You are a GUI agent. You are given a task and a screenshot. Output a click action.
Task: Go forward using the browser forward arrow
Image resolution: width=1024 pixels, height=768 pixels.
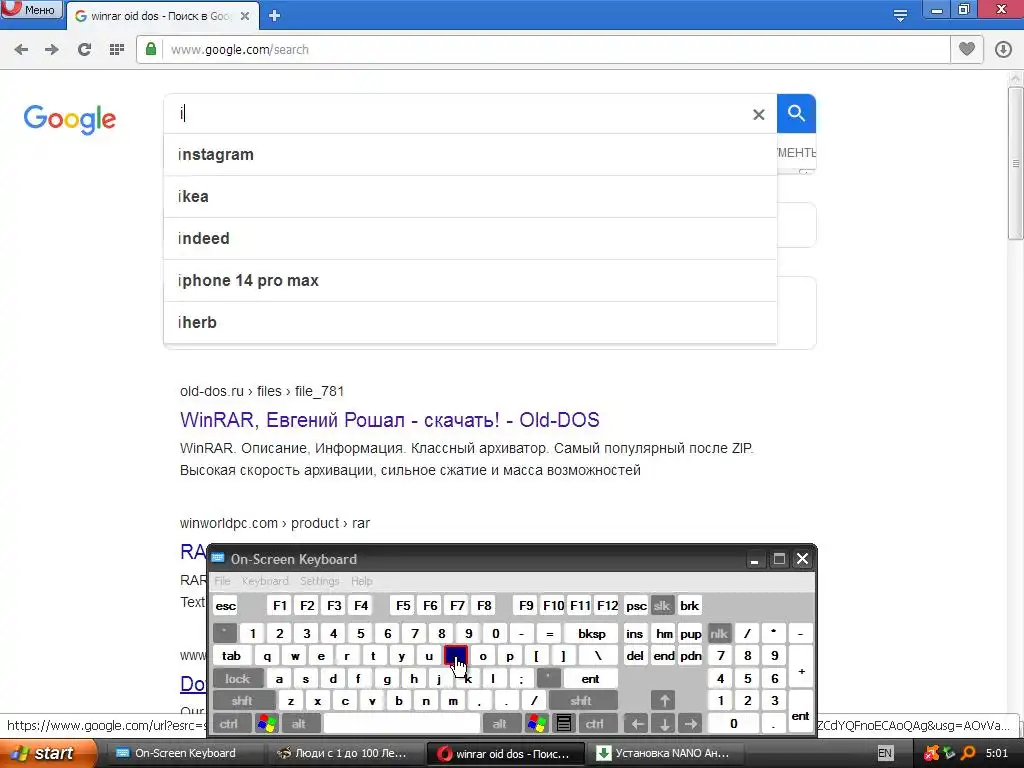(52, 50)
